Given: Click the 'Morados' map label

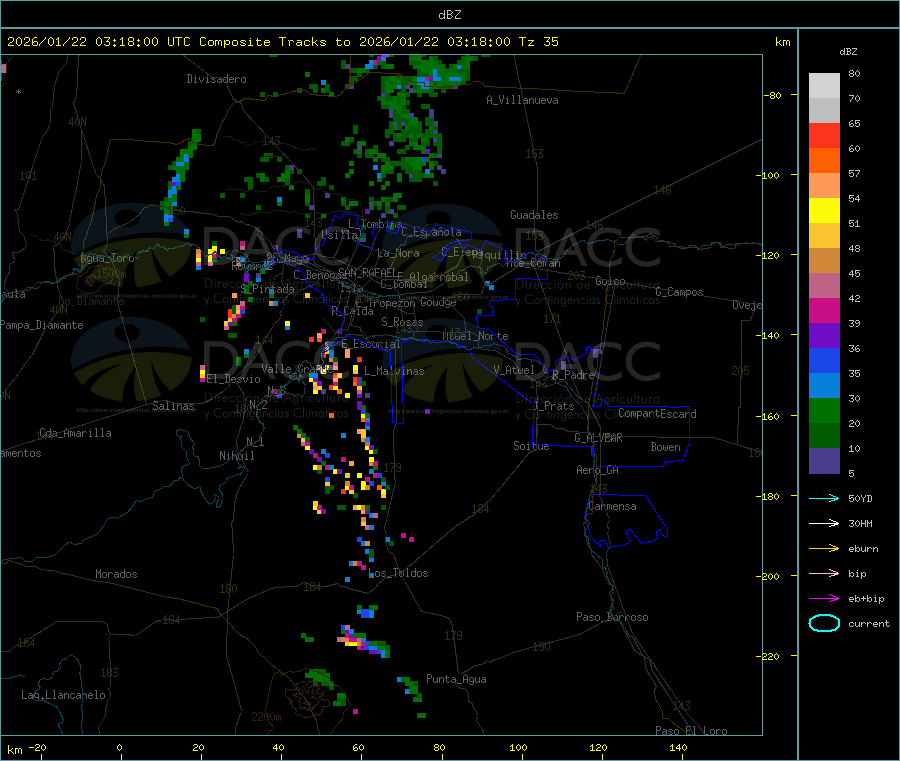Looking at the screenshot, I should click(x=116, y=574).
